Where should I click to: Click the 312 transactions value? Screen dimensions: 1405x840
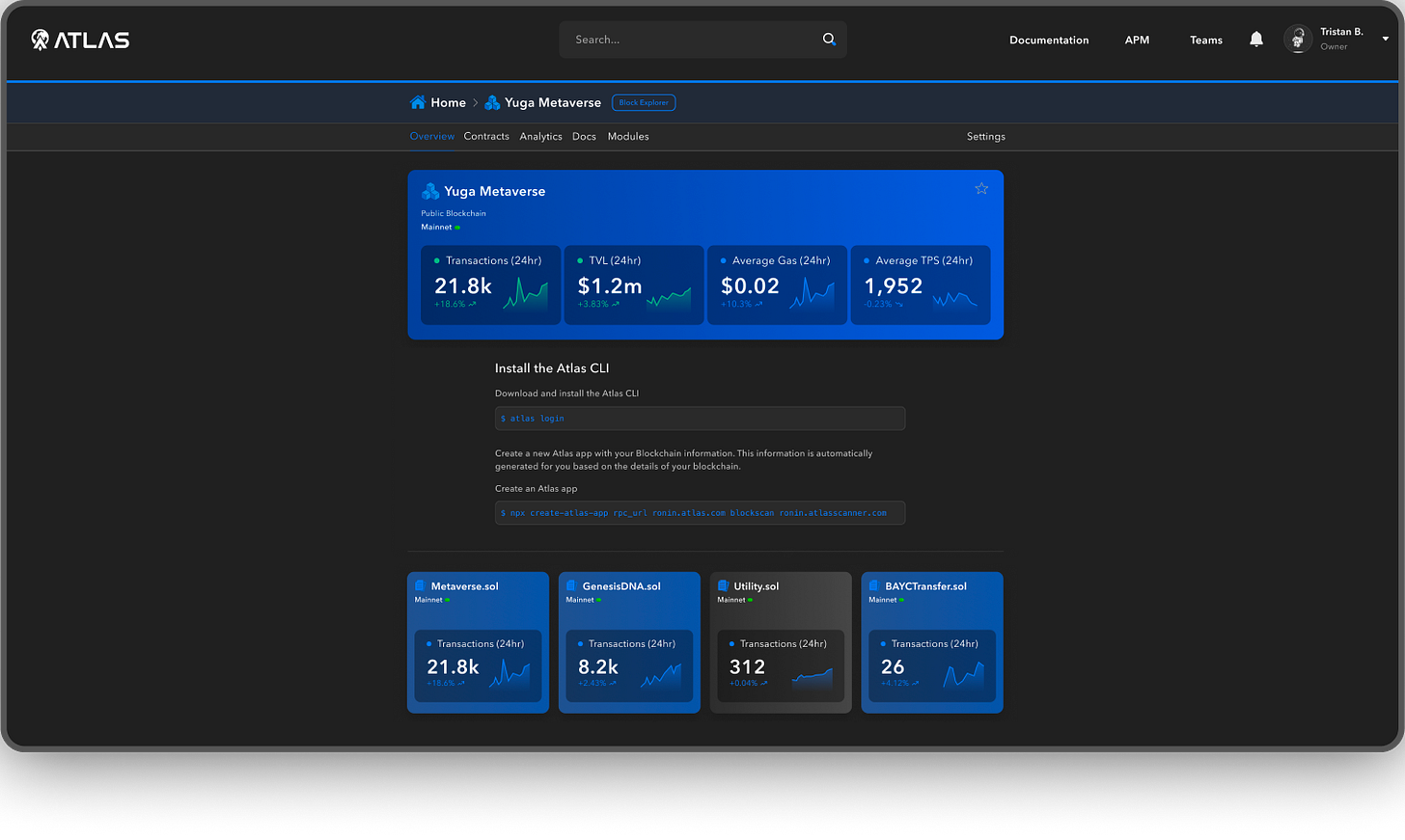click(x=747, y=666)
